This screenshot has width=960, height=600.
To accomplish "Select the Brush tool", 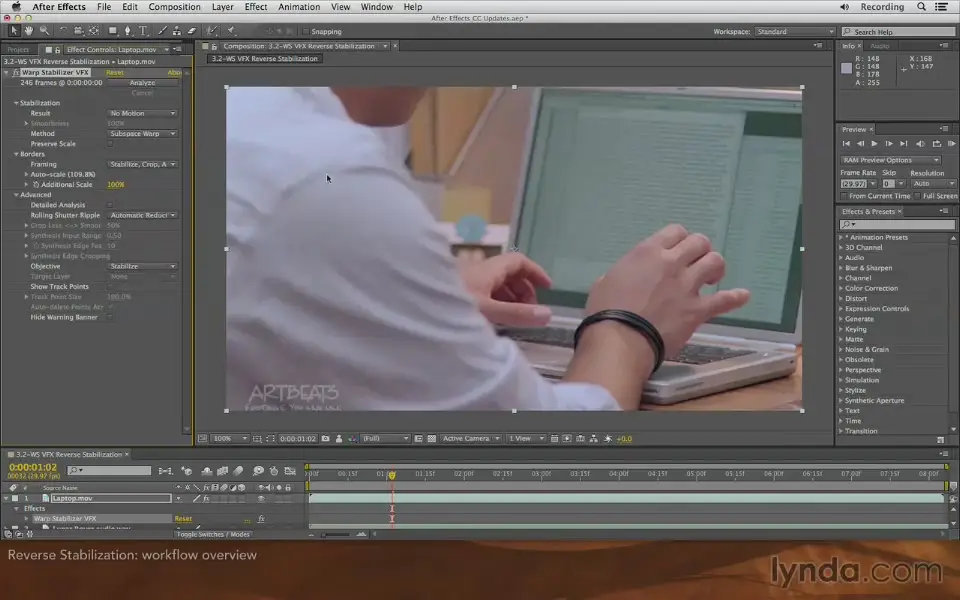I will pos(162,31).
